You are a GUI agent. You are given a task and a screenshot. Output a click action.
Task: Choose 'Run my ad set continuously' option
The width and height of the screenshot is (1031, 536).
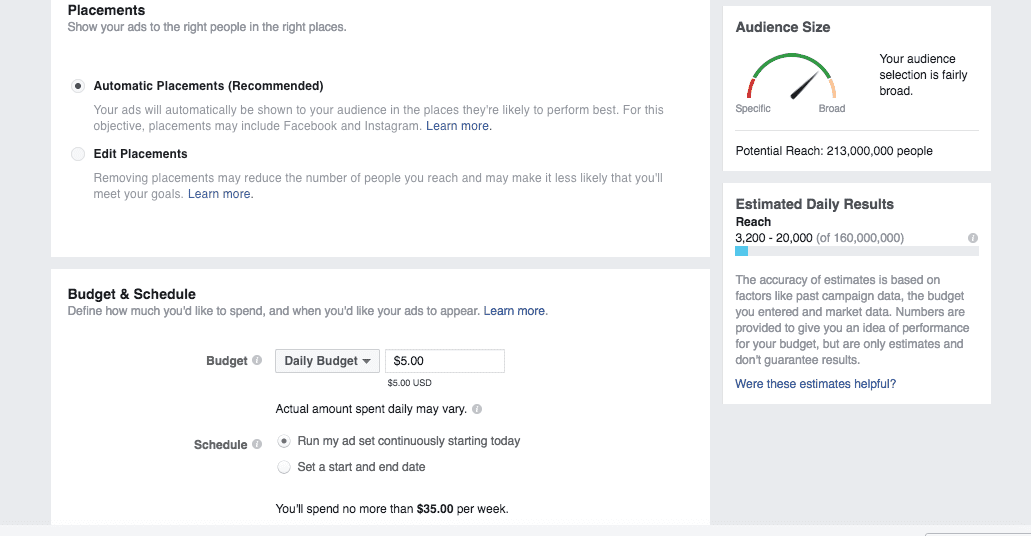tap(283, 441)
